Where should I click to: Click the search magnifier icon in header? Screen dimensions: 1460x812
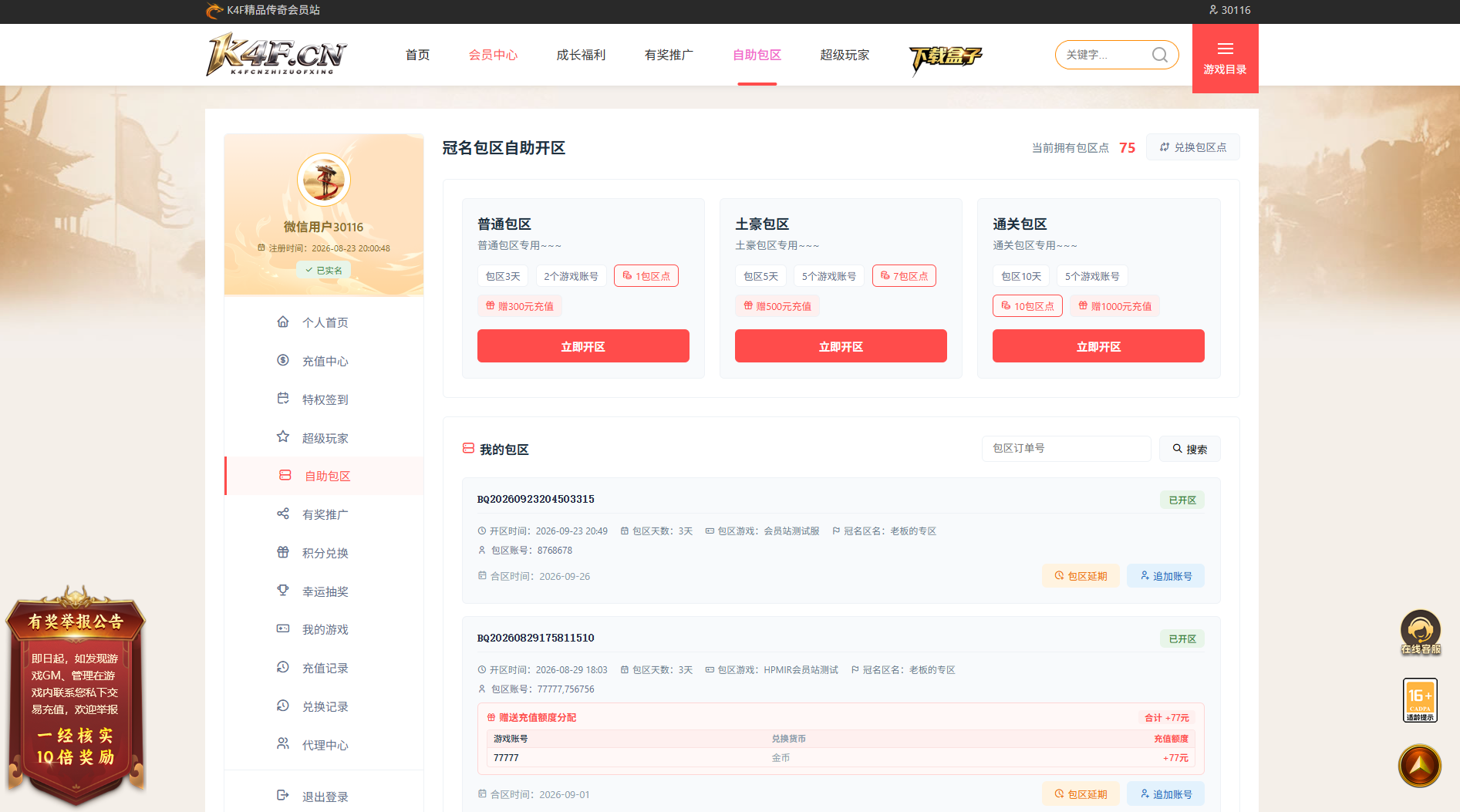[x=1159, y=55]
